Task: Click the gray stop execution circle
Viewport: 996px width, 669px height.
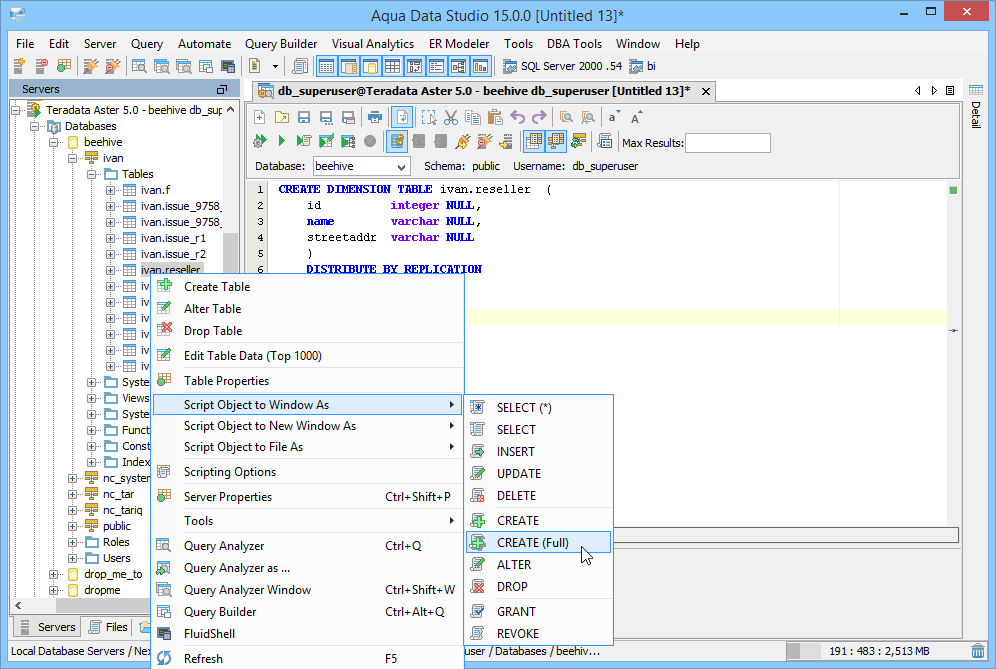Action: [x=370, y=141]
